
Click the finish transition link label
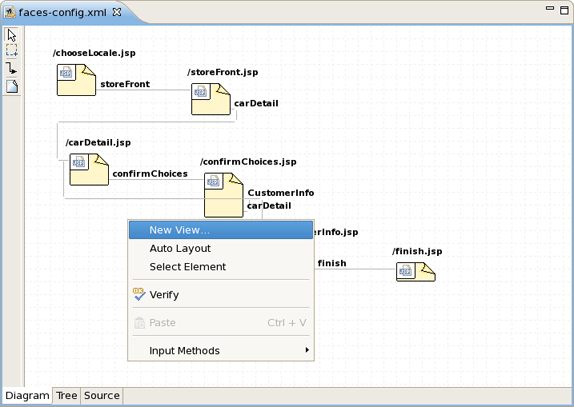[x=332, y=263]
